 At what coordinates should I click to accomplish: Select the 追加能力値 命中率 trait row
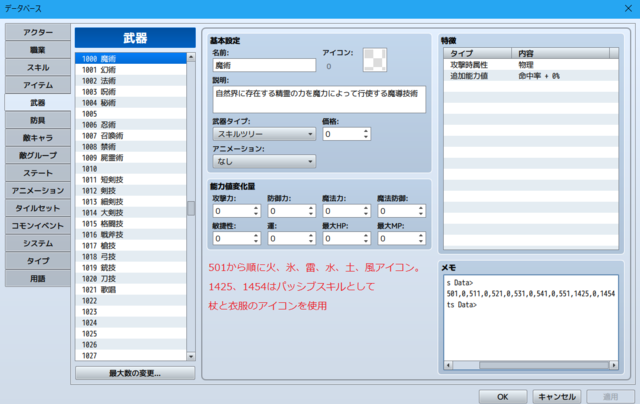pyautogui.click(x=531, y=76)
